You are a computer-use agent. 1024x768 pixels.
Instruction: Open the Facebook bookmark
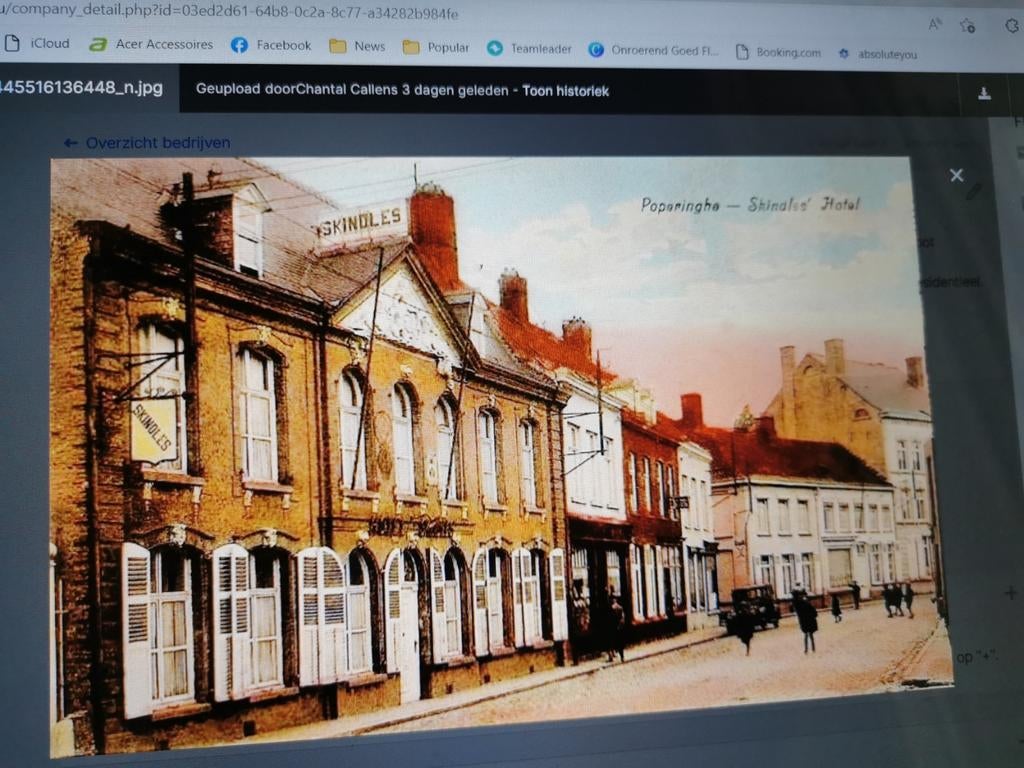click(271, 45)
